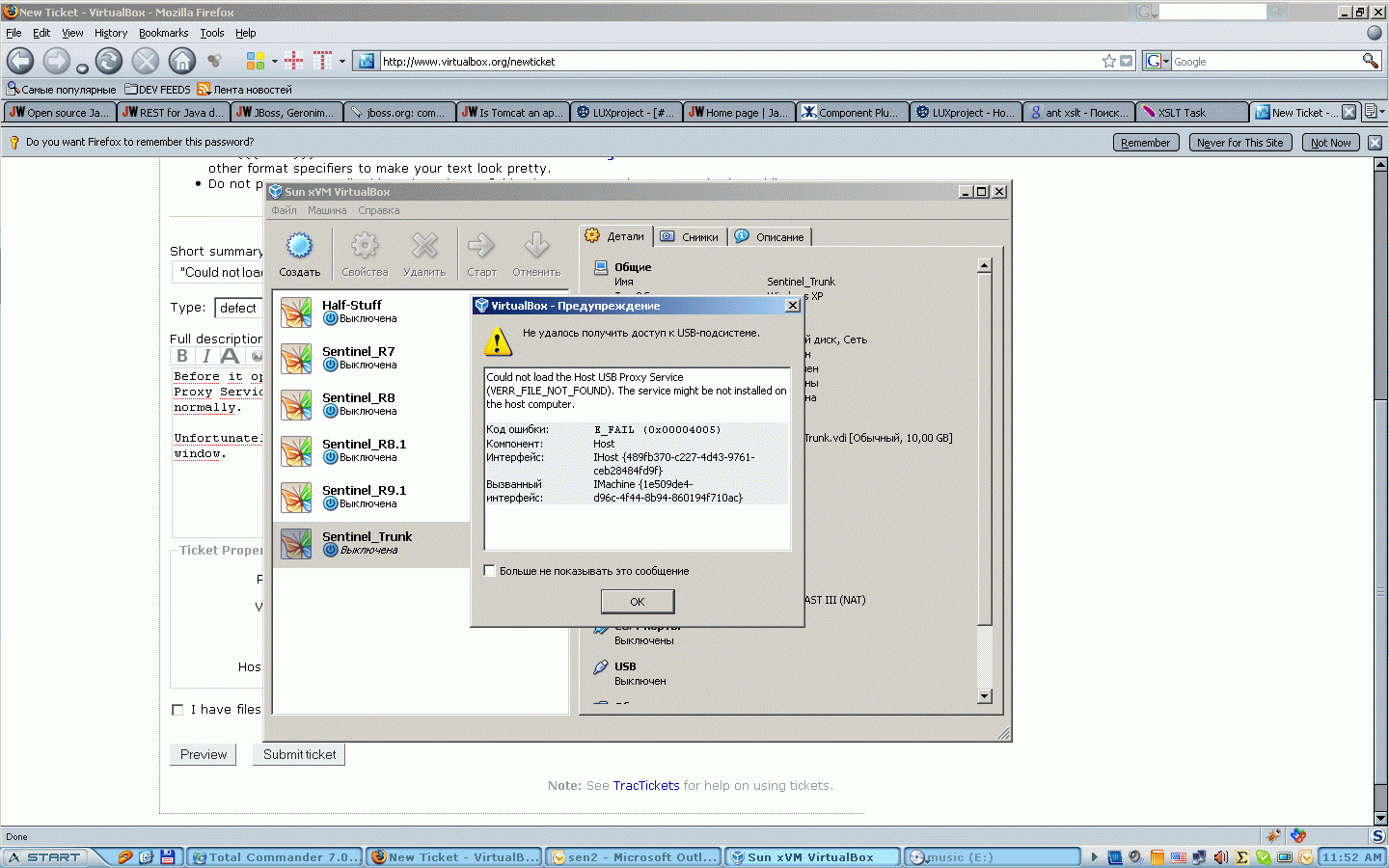Viewport: 1389px width, 868px height.
Task: Open the address bar history dropdown
Action: (1126, 61)
